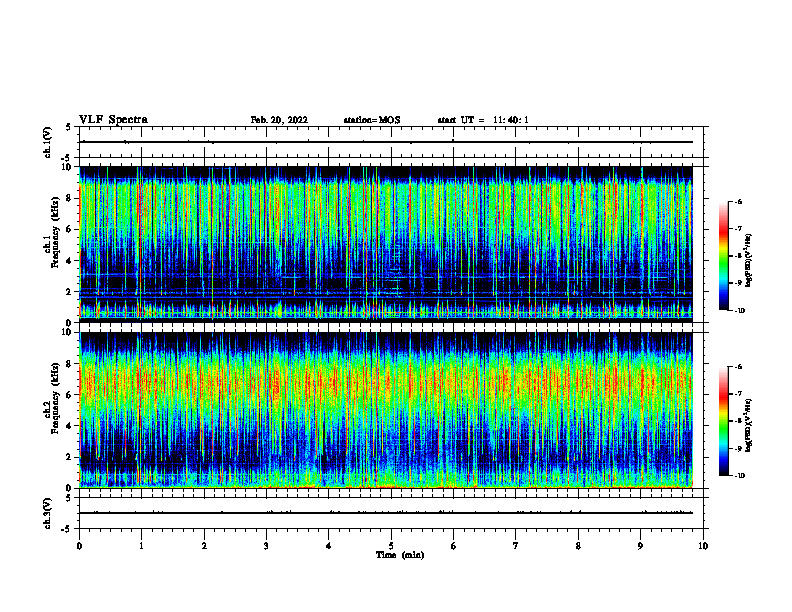This screenshot has height=612, width=792.
Task: Click time axis tick label '10'
Action: pyautogui.click(x=703, y=546)
